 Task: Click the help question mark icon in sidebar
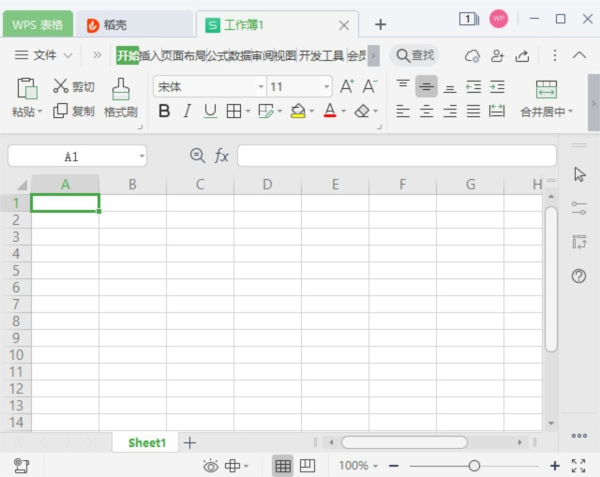[x=578, y=276]
